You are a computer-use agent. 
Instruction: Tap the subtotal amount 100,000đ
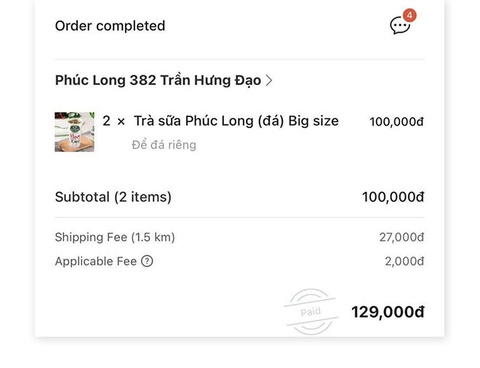[393, 197]
